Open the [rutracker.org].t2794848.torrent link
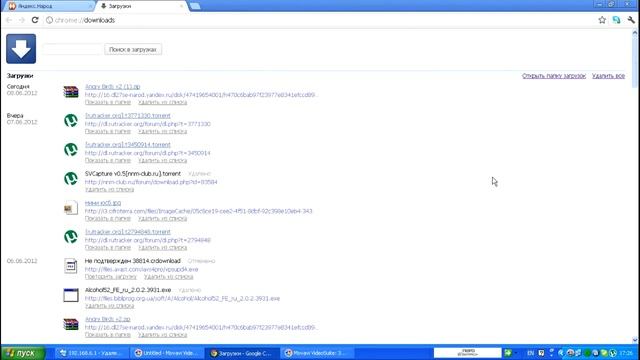 point(128,232)
